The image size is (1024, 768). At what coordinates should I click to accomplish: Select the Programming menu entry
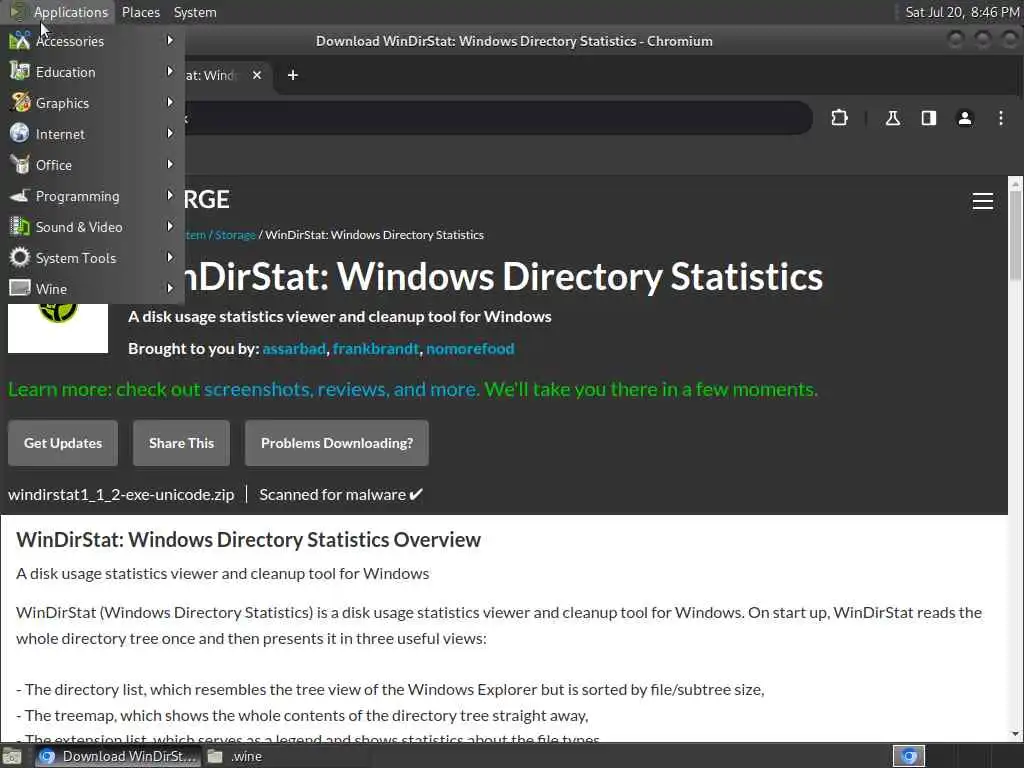click(92, 195)
